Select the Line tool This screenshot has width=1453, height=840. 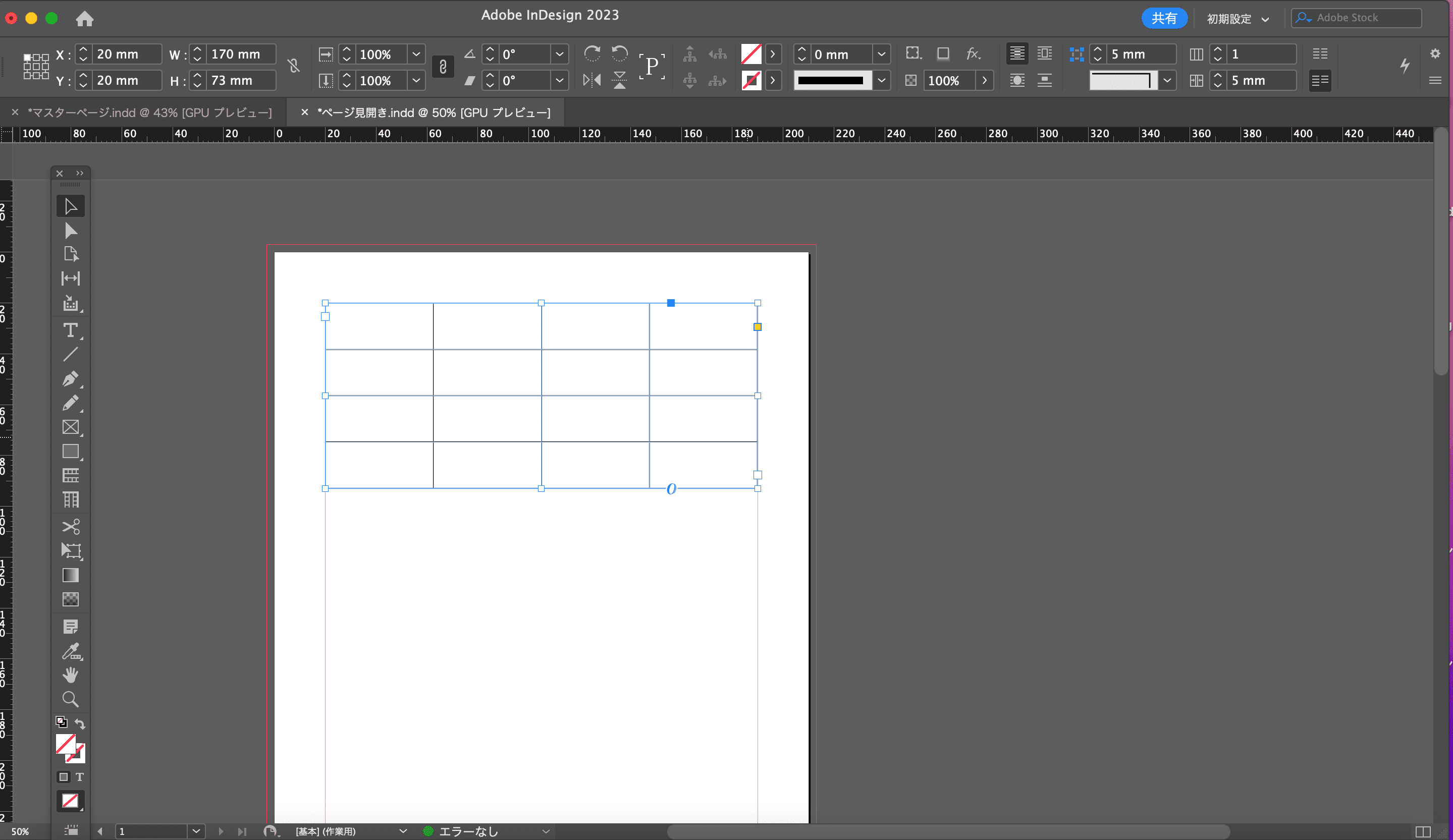(70, 354)
